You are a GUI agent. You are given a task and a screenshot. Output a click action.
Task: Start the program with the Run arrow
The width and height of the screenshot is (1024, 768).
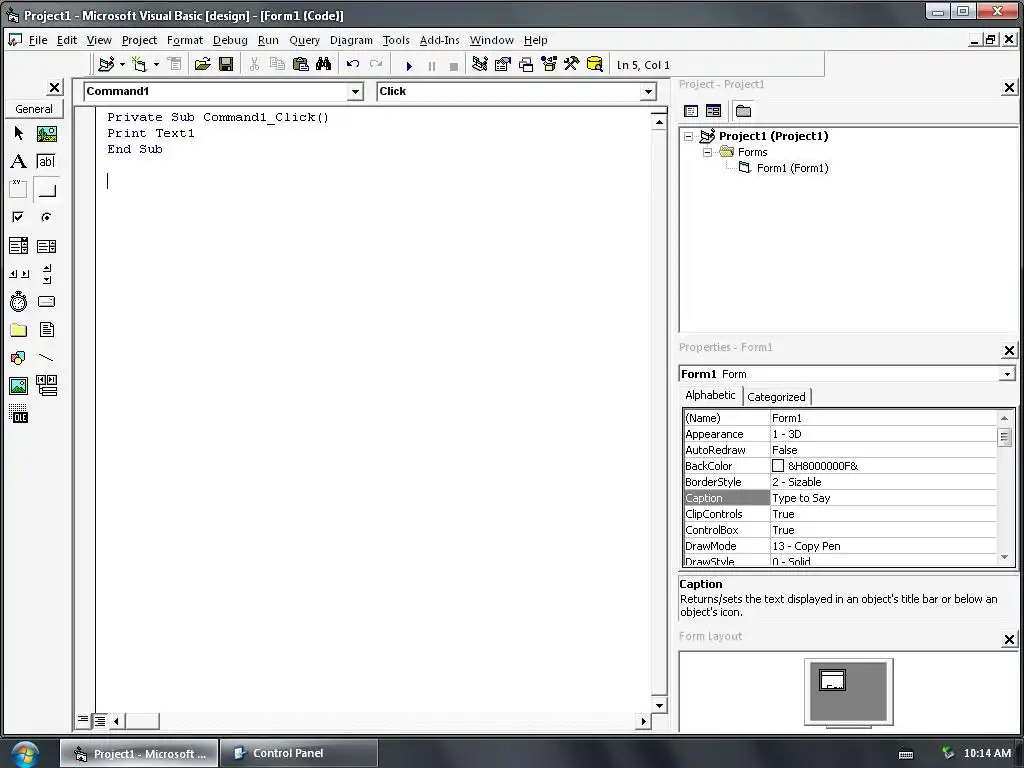409,65
